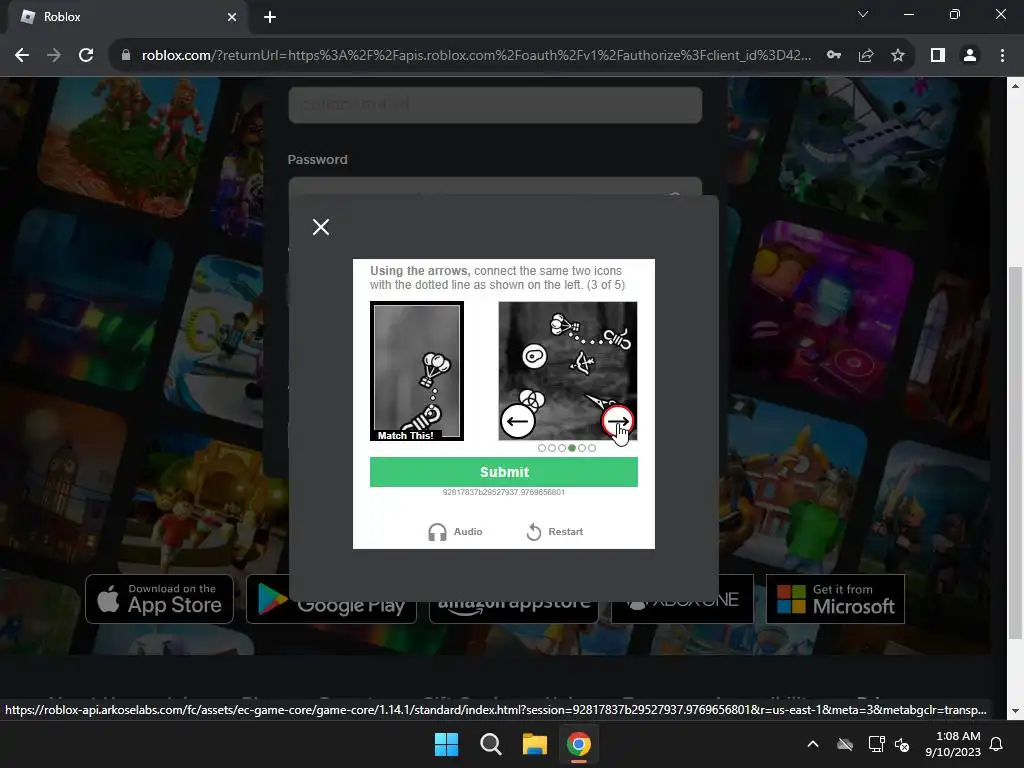1024x768 pixels.
Task: Click the Chrome taskbar icon
Action: pyautogui.click(x=578, y=744)
